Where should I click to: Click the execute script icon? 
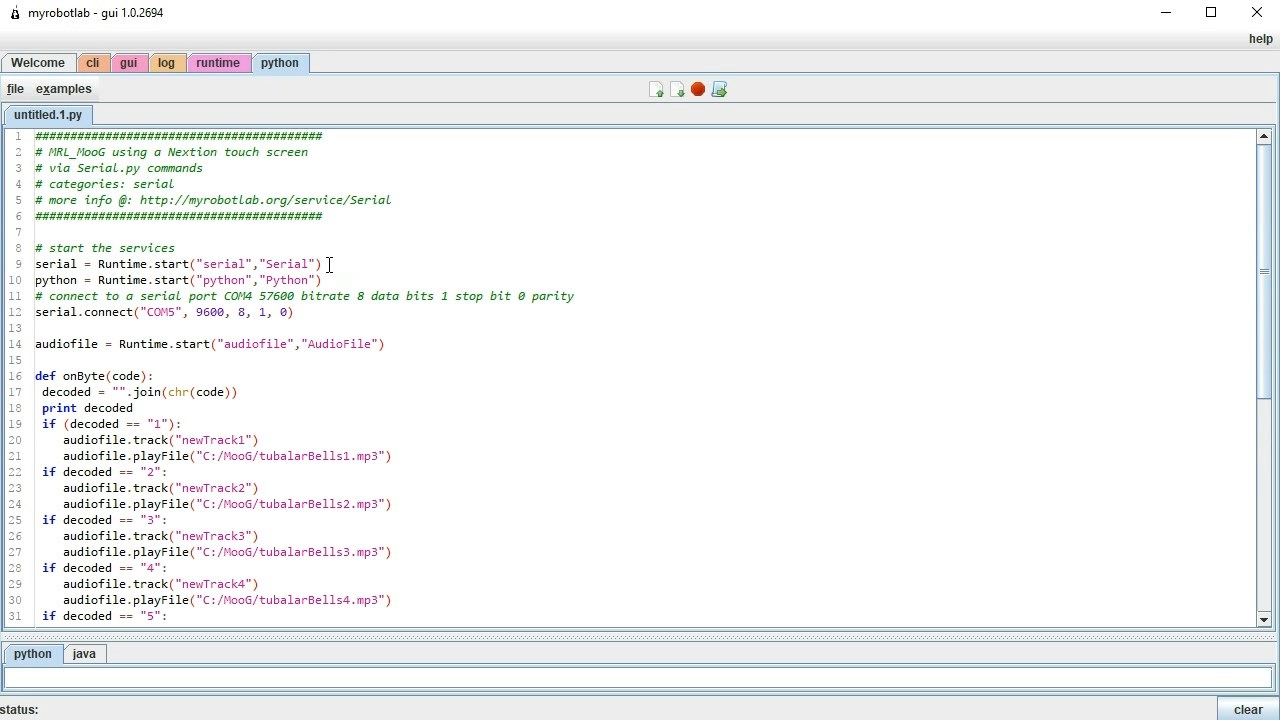pyautogui.click(x=719, y=90)
